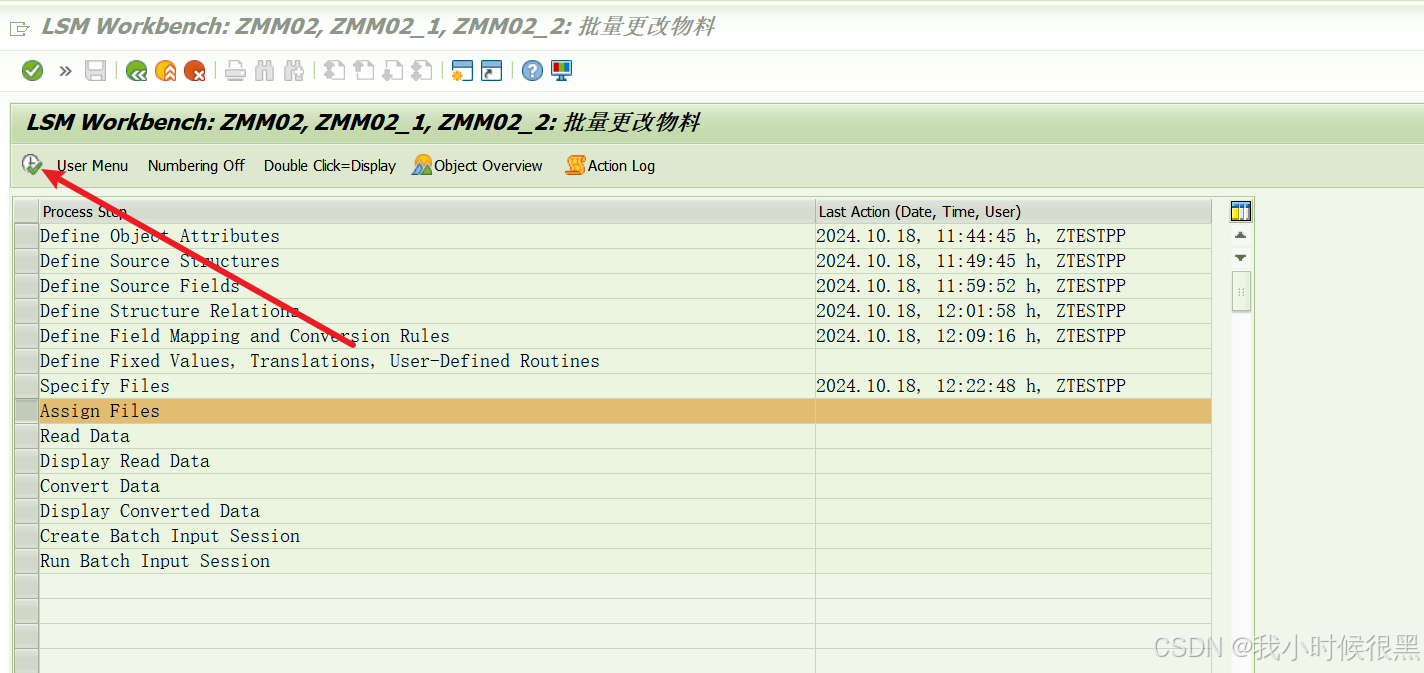Open the User Menu
Image resolution: width=1424 pixels, height=673 pixels.
click(x=92, y=166)
